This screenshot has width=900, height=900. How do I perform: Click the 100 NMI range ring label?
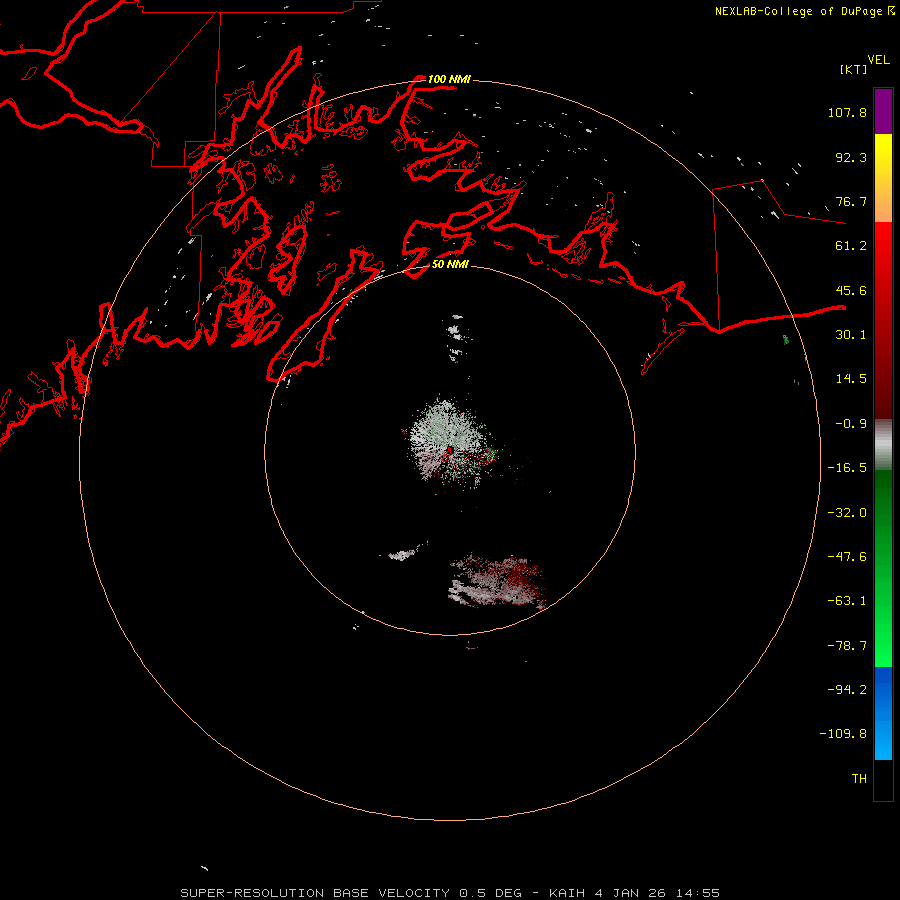tap(449, 79)
